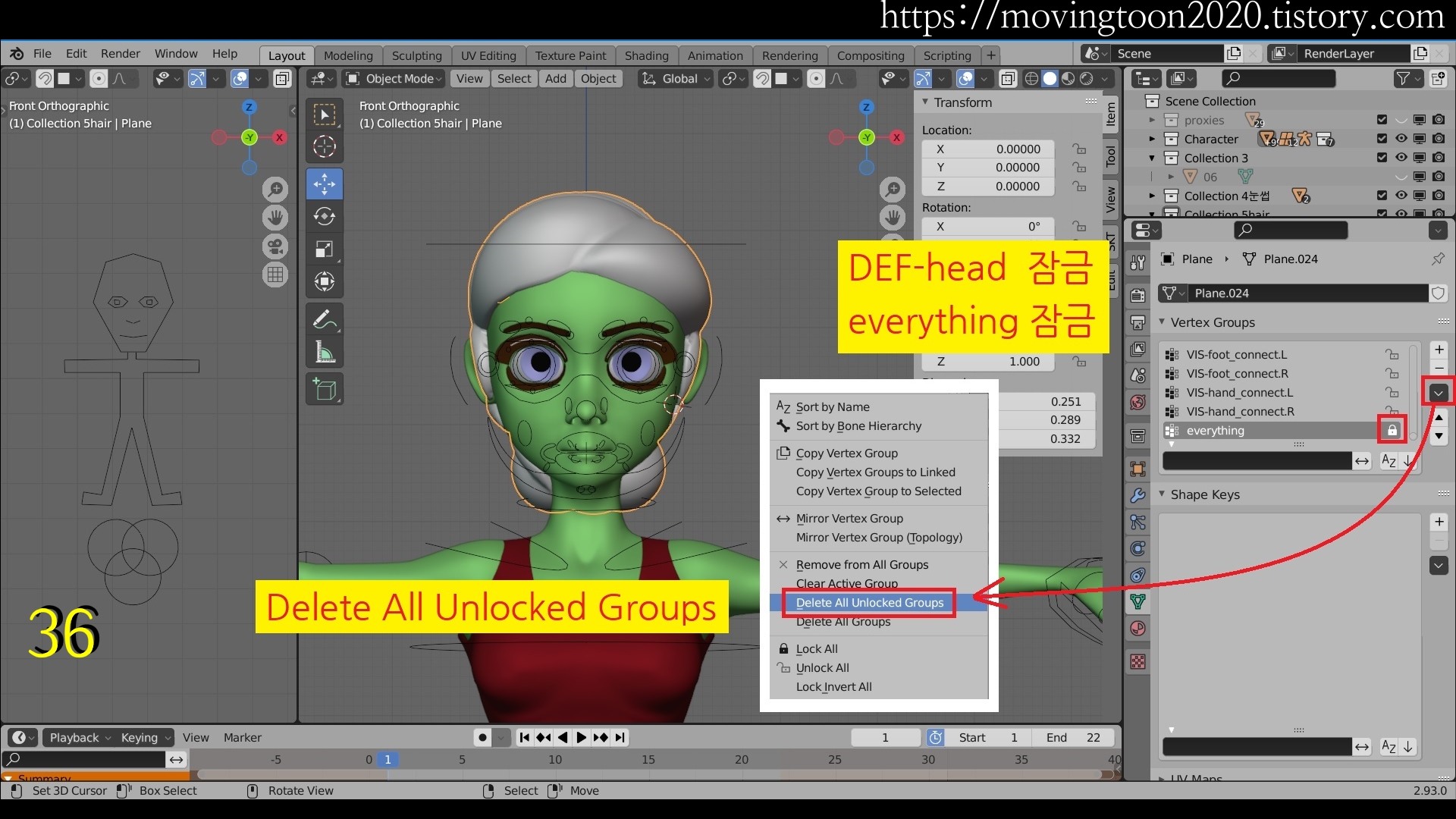Open the World properties tab icon
Viewport: 1456px width, 819px height.
(1137, 402)
